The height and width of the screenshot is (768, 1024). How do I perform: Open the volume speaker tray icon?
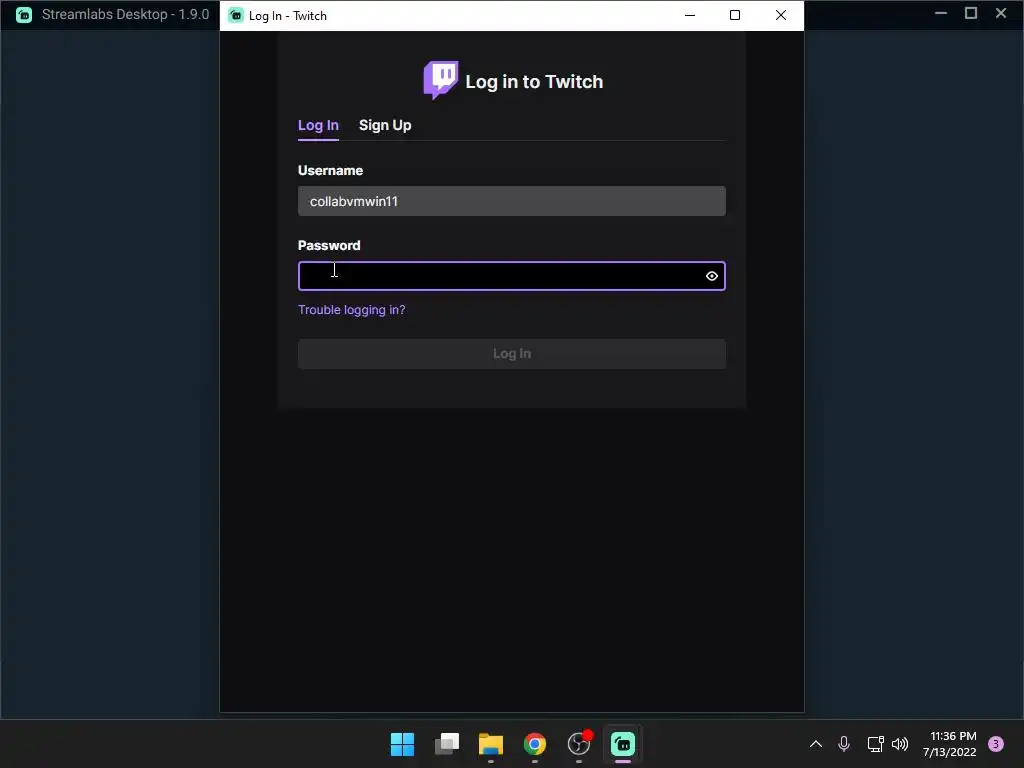pos(900,744)
